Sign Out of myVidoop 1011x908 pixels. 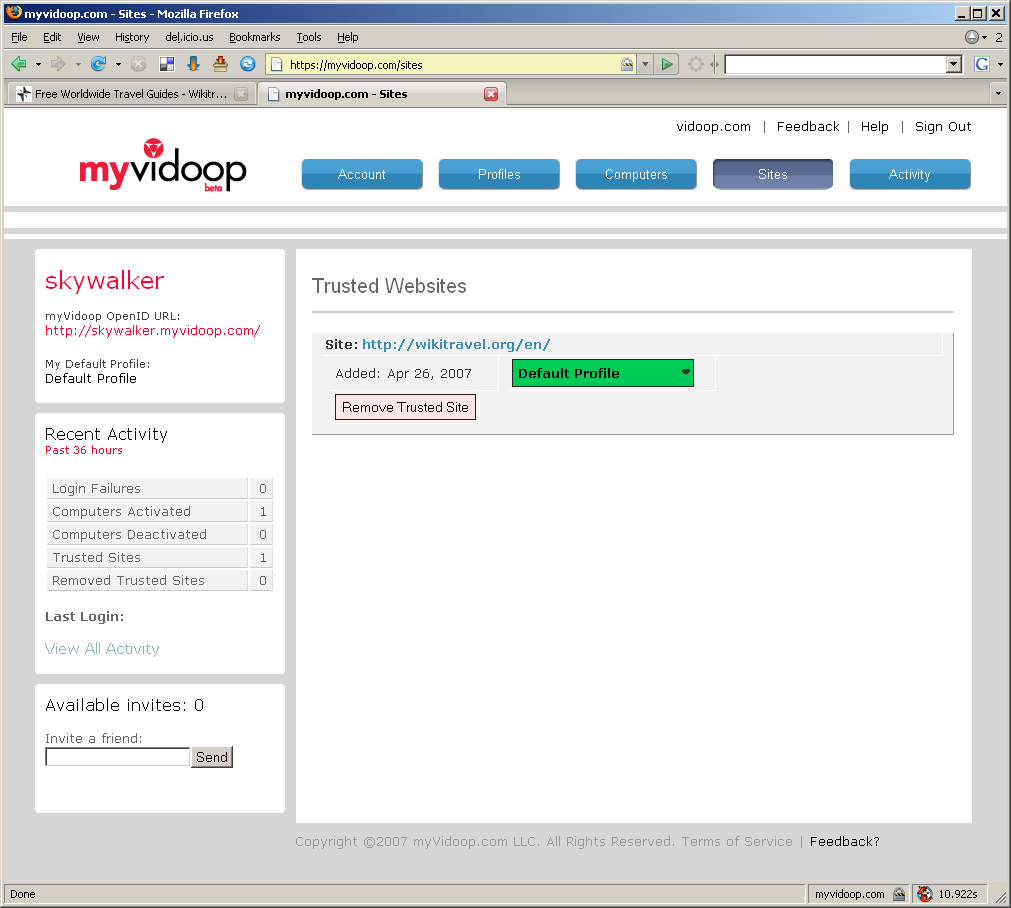coord(943,126)
